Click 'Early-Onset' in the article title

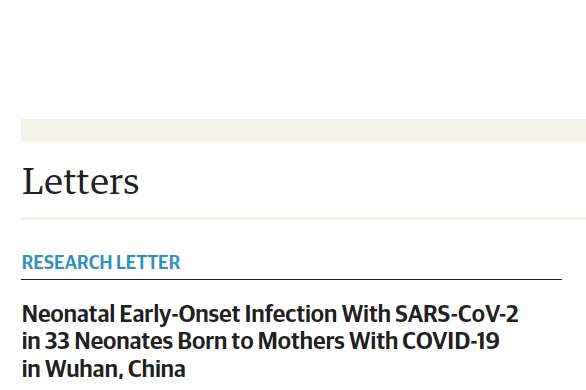point(179,314)
